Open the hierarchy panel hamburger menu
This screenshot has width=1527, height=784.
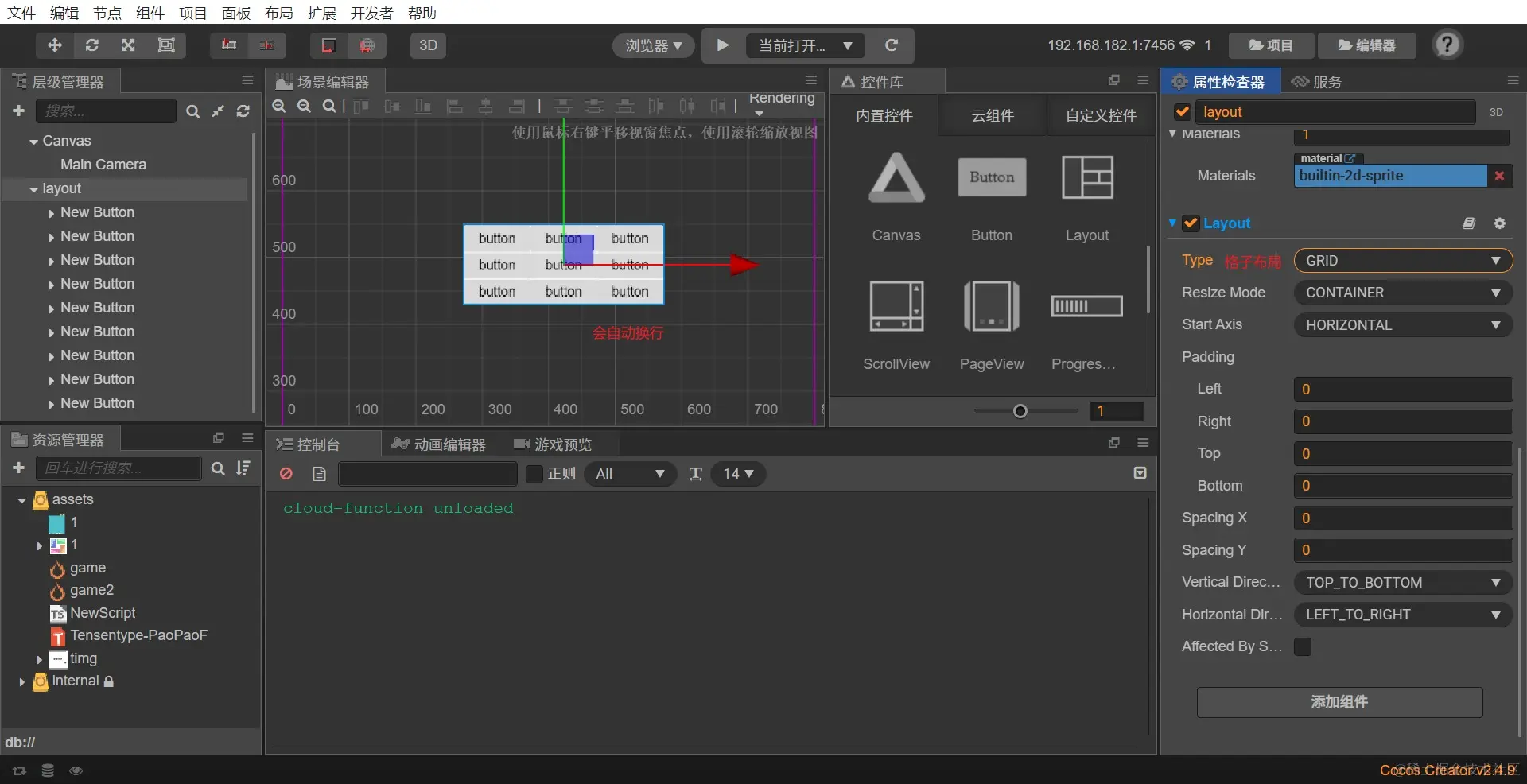tap(247, 80)
